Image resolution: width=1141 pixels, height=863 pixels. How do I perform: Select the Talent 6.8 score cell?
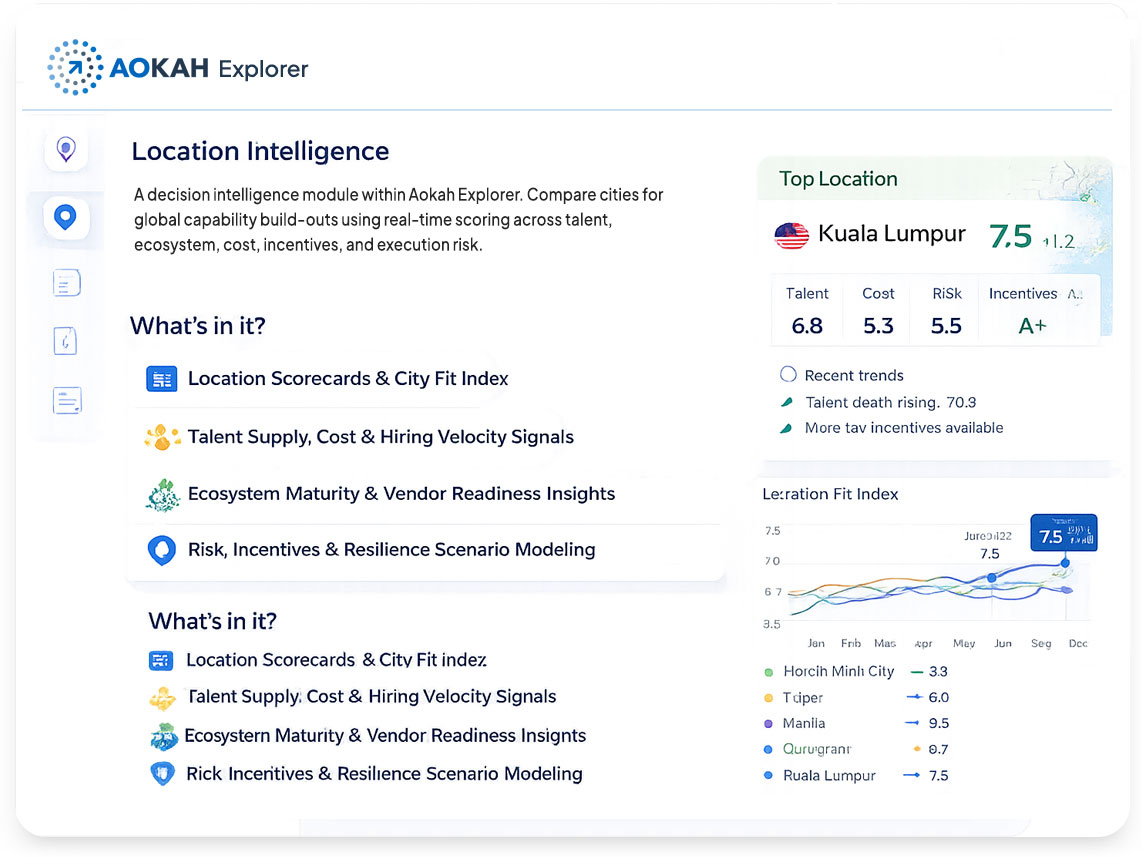point(807,311)
